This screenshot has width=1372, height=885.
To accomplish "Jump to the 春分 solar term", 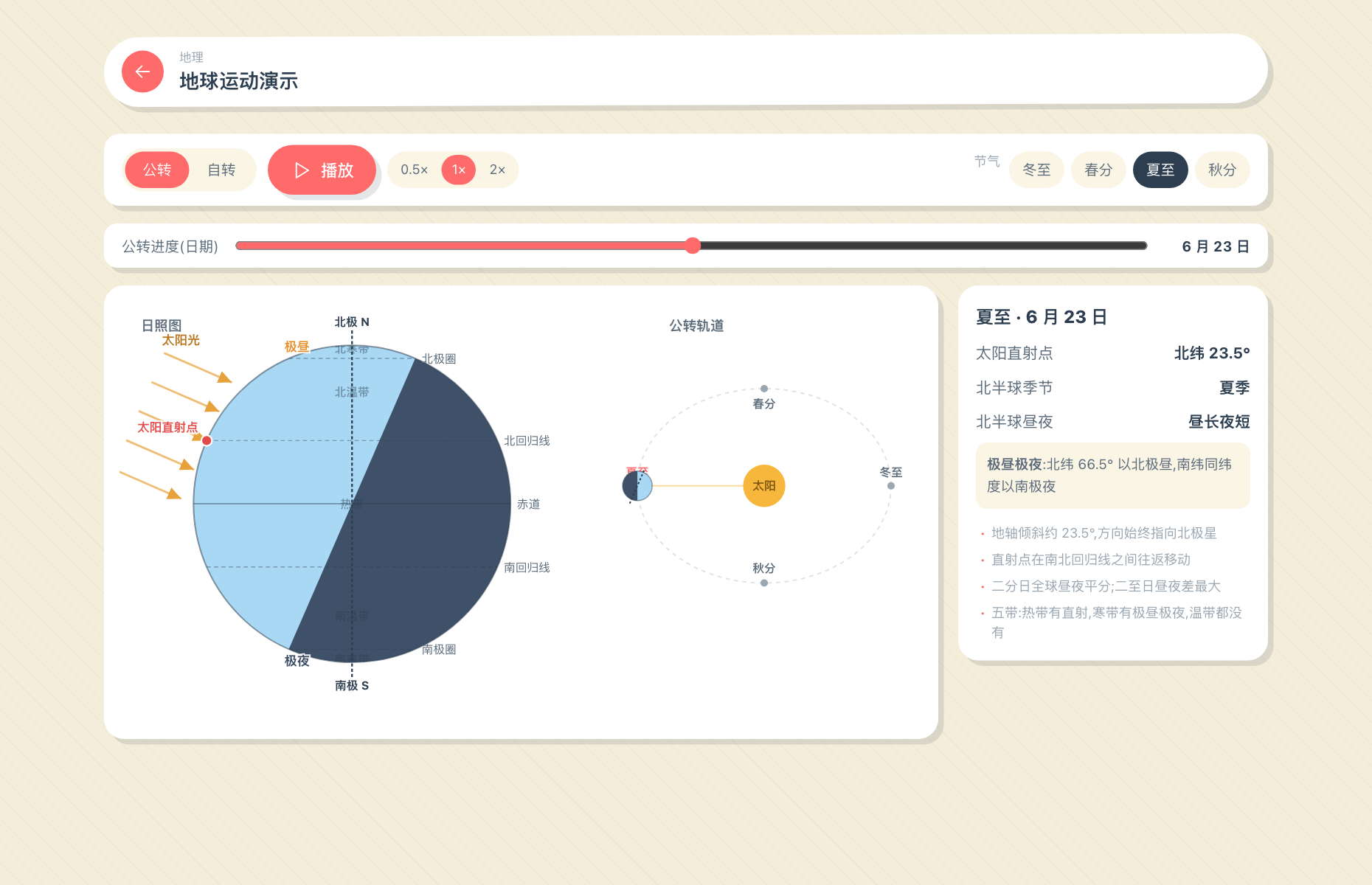I will tap(1098, 170).
